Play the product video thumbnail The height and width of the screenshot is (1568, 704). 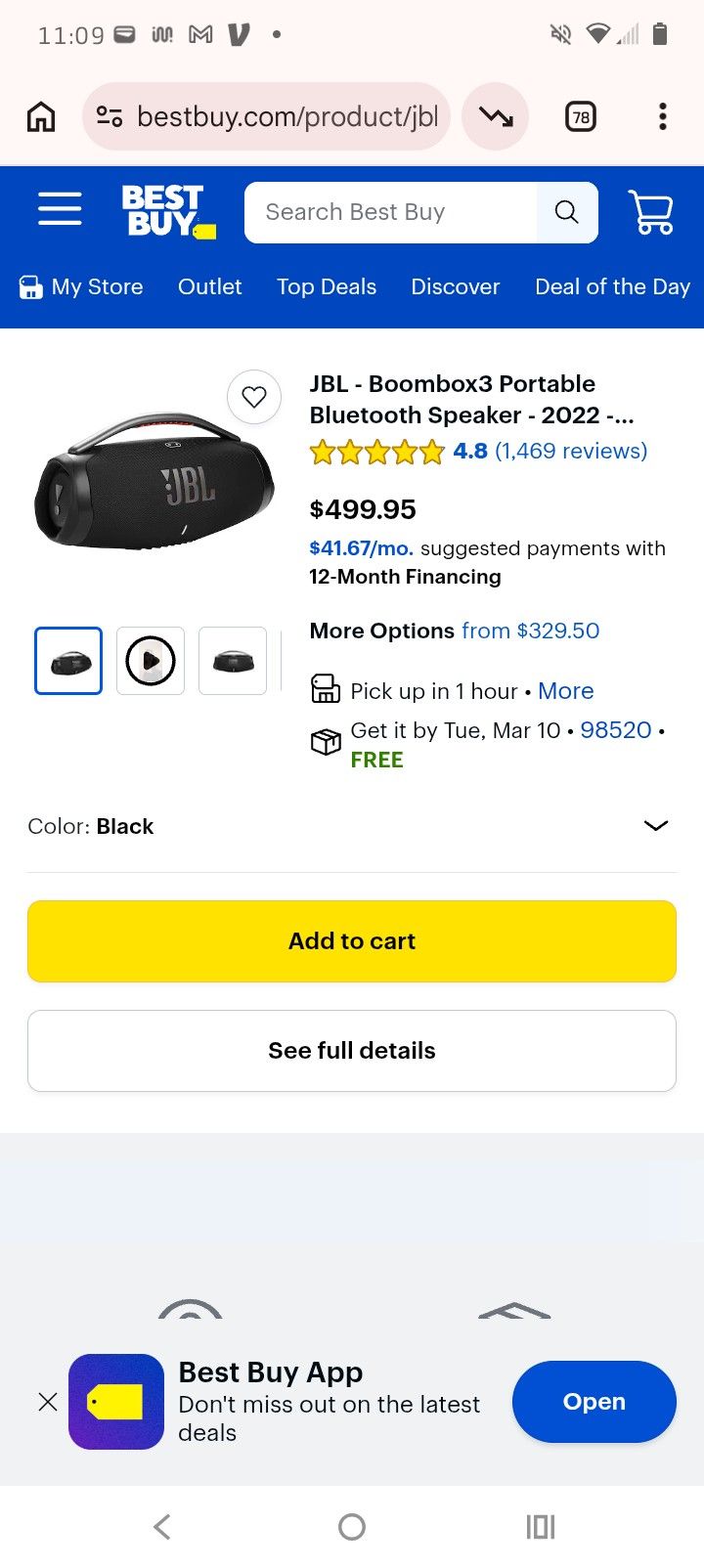tap(151, 661)
